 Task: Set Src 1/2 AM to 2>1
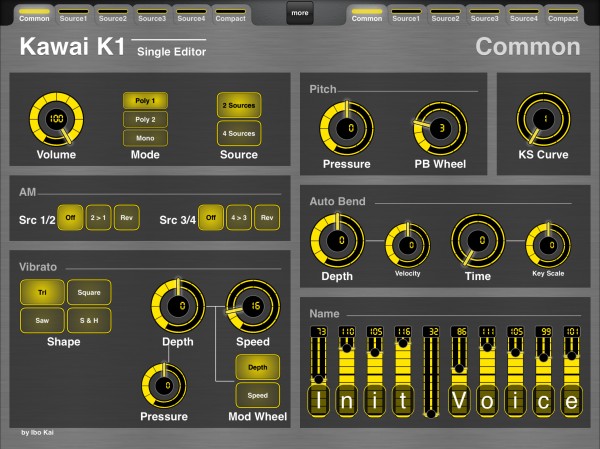[98, 217]
